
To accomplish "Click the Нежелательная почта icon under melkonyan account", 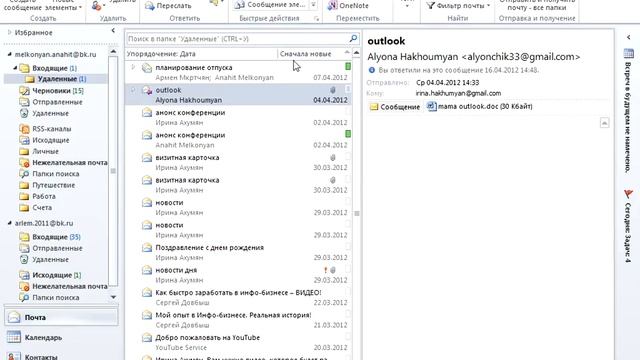I will 24,162.
